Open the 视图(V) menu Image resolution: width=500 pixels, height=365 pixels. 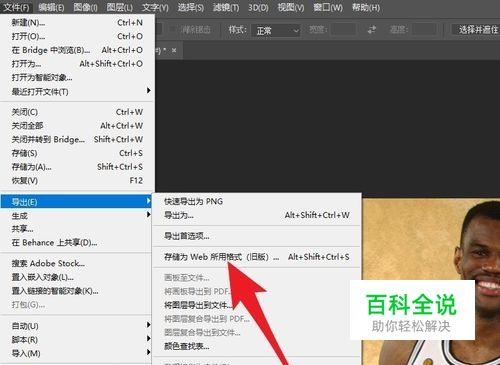(x=291, y=7)
